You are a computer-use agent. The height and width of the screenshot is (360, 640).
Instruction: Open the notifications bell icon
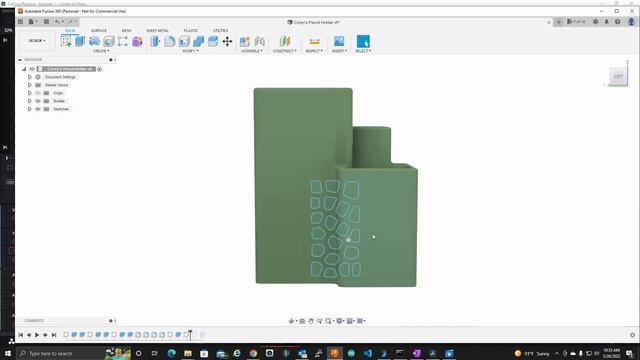[x=607, y=22]
